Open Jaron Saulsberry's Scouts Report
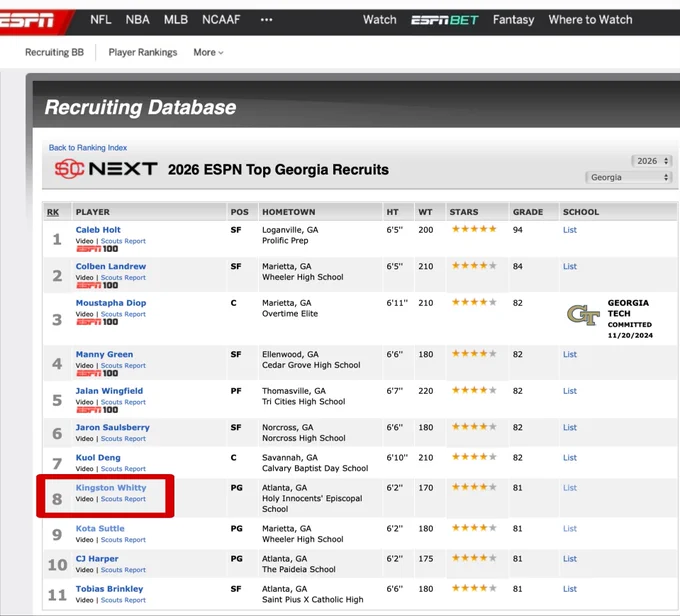The height and width of the screenshot is (616, 680). click(123, 438)
